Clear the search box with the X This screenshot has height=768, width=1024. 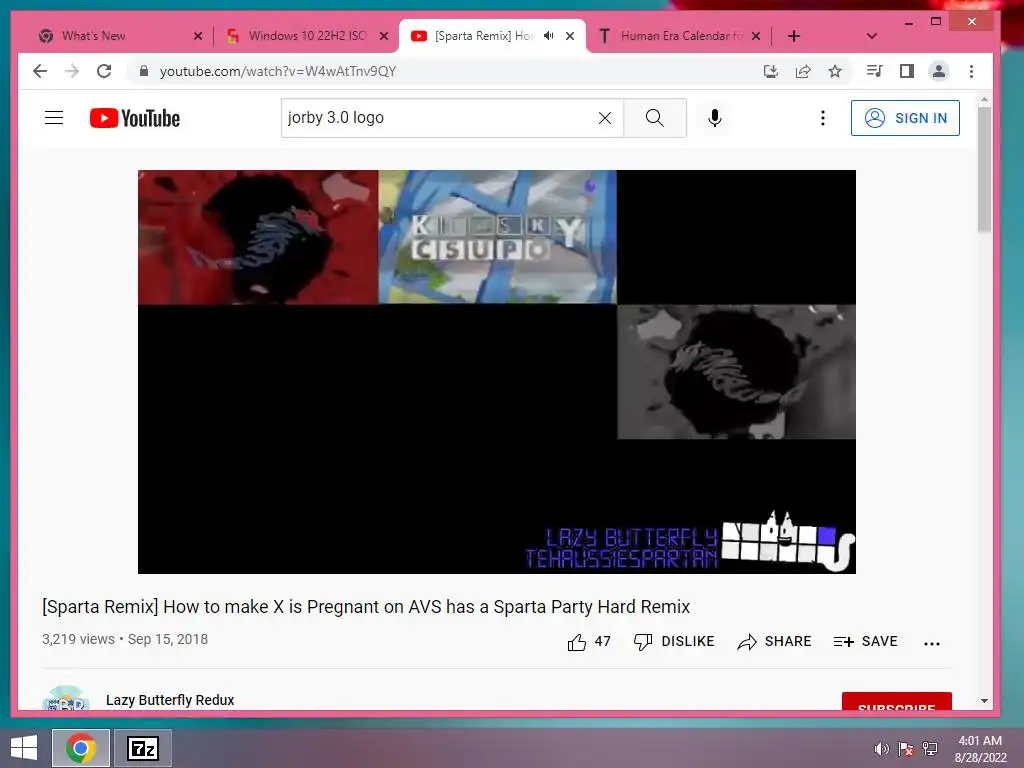605,118
